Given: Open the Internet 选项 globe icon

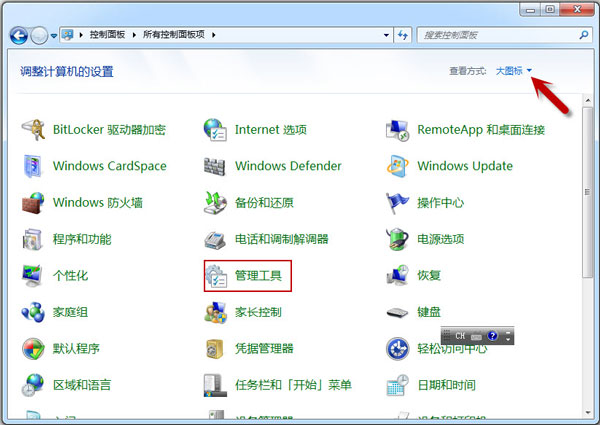Looking at the screenshot, I should [215, 130].
